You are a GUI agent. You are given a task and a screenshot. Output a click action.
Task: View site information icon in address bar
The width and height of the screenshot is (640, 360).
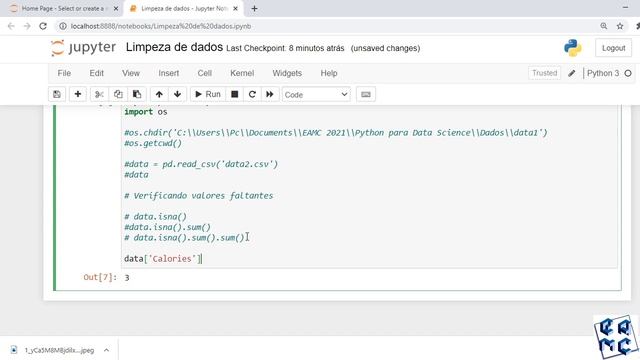tap(63, 26)
